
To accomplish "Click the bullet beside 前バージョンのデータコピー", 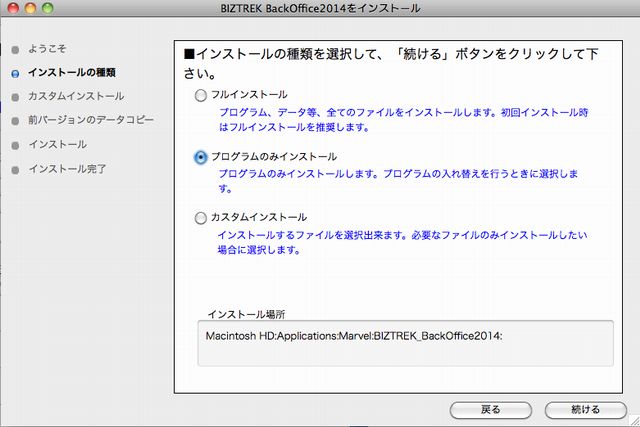I will point(13,121).
